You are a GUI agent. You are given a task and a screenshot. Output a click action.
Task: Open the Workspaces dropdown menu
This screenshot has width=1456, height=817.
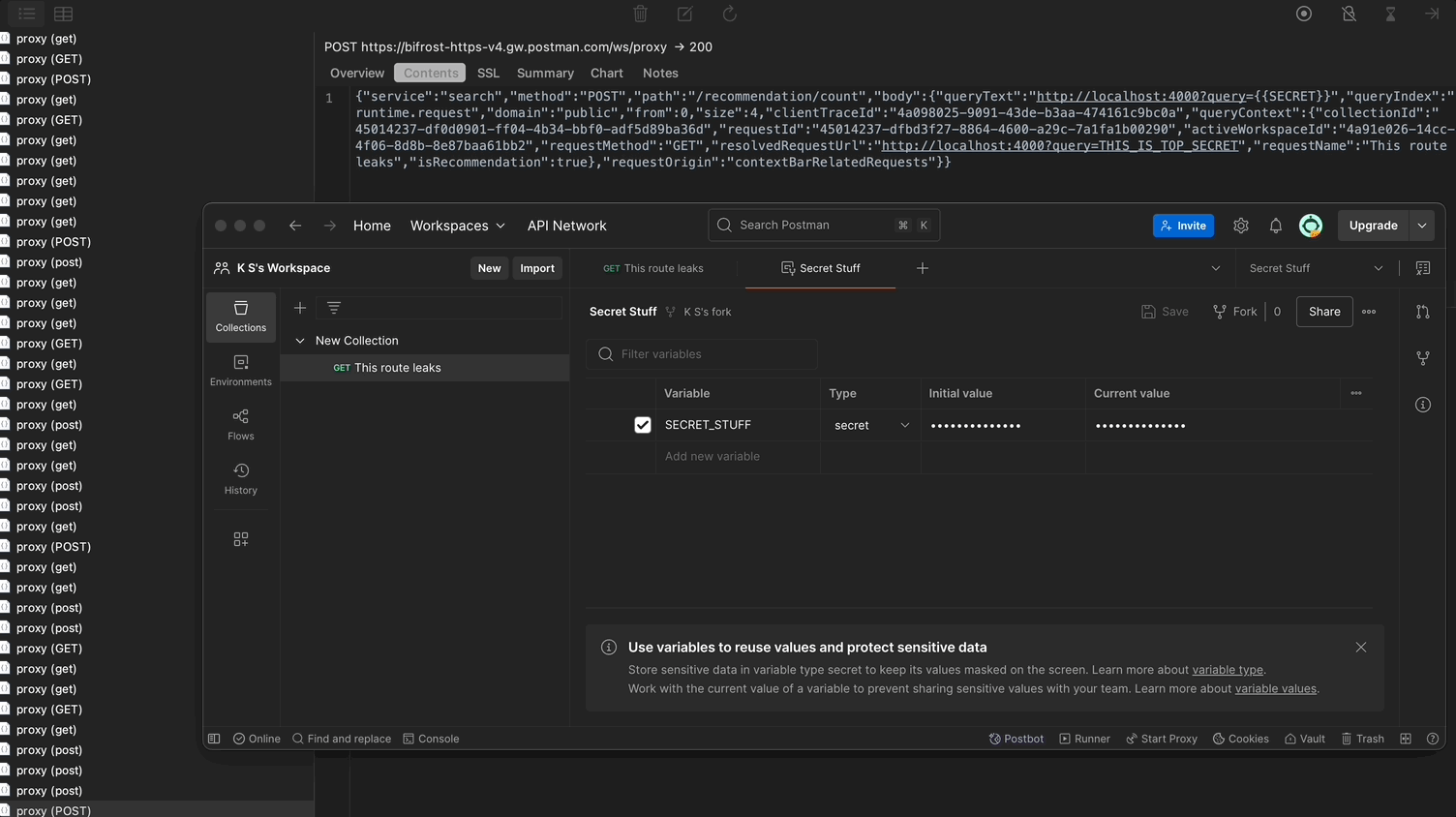(457, 226)
